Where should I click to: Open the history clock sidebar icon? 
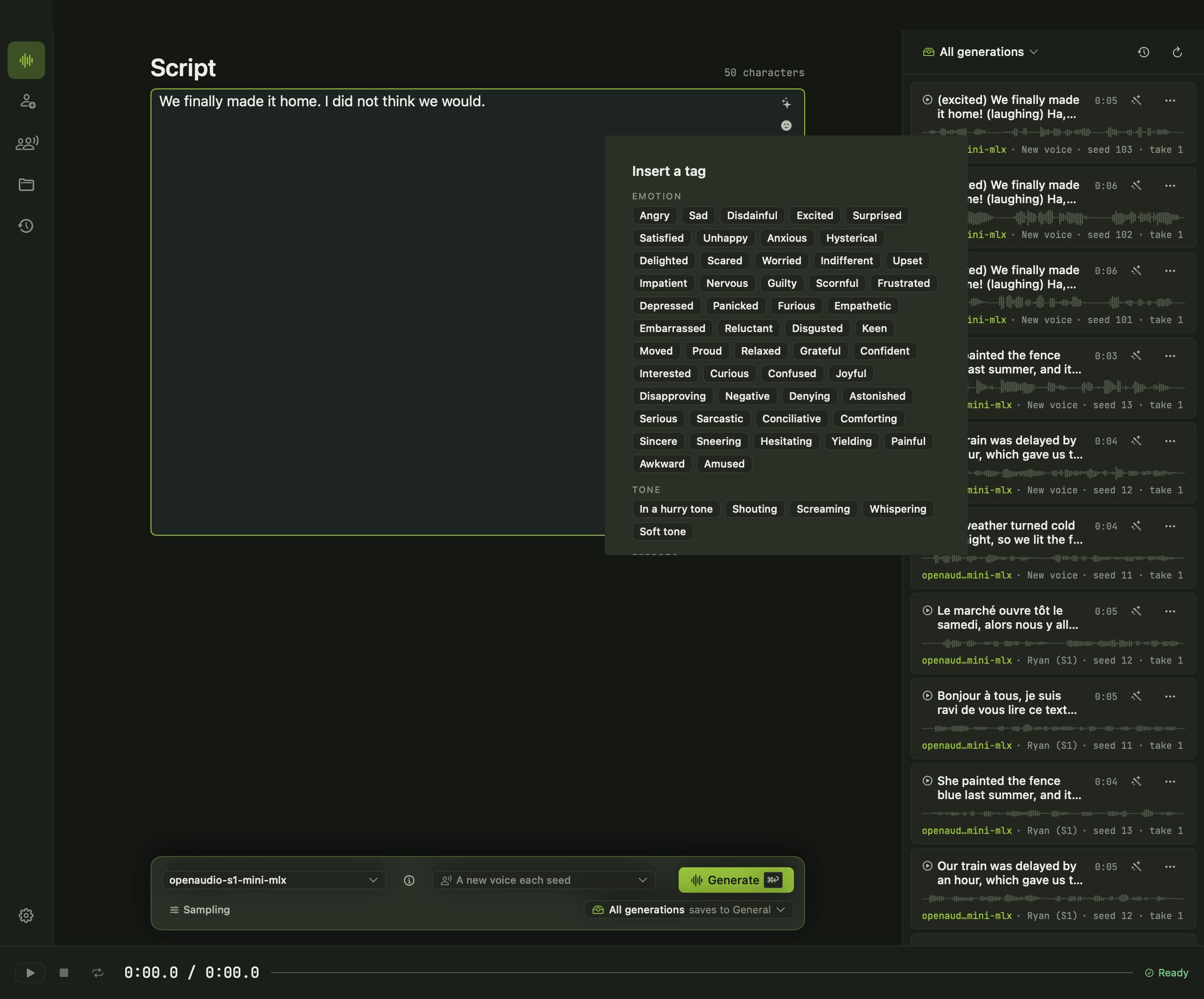click(x=26, y=226)
